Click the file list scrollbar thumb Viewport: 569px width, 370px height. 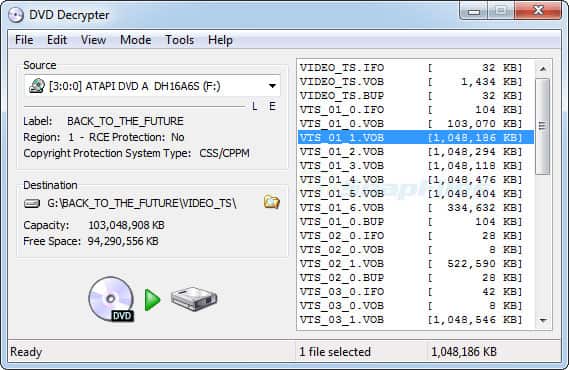(543, 126)
